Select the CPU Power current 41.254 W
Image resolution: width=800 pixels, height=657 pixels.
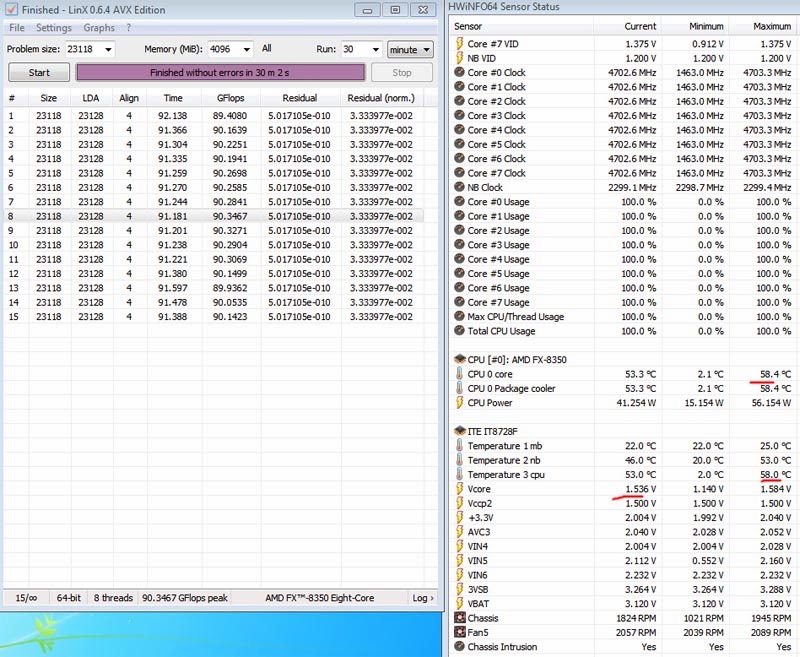(x=636, y=402)
